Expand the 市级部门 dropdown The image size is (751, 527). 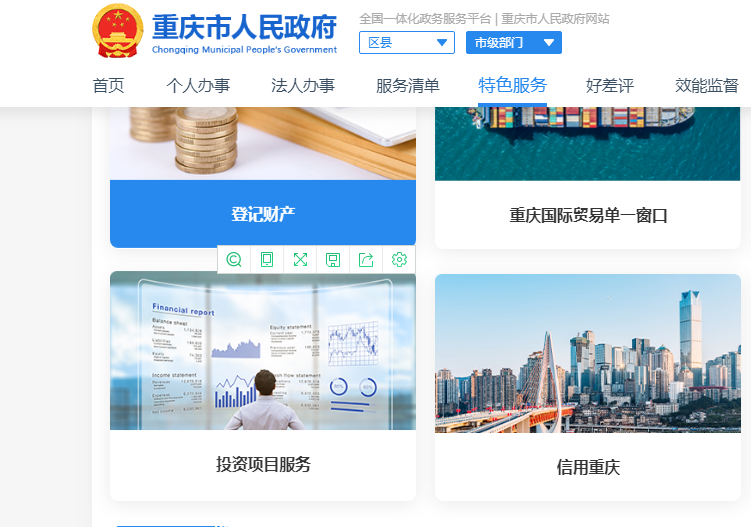coord(513,43)
